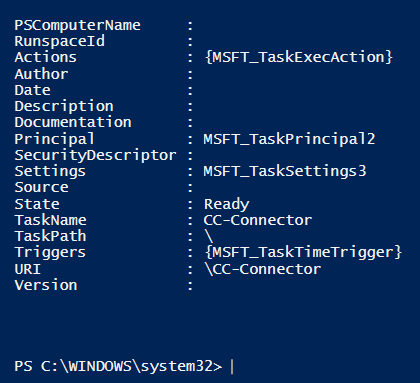This screenshot has width=420, height=383.
Task: Click the PS C:\WINDOWS\system32> prompt text
Action: pos(118,366)
